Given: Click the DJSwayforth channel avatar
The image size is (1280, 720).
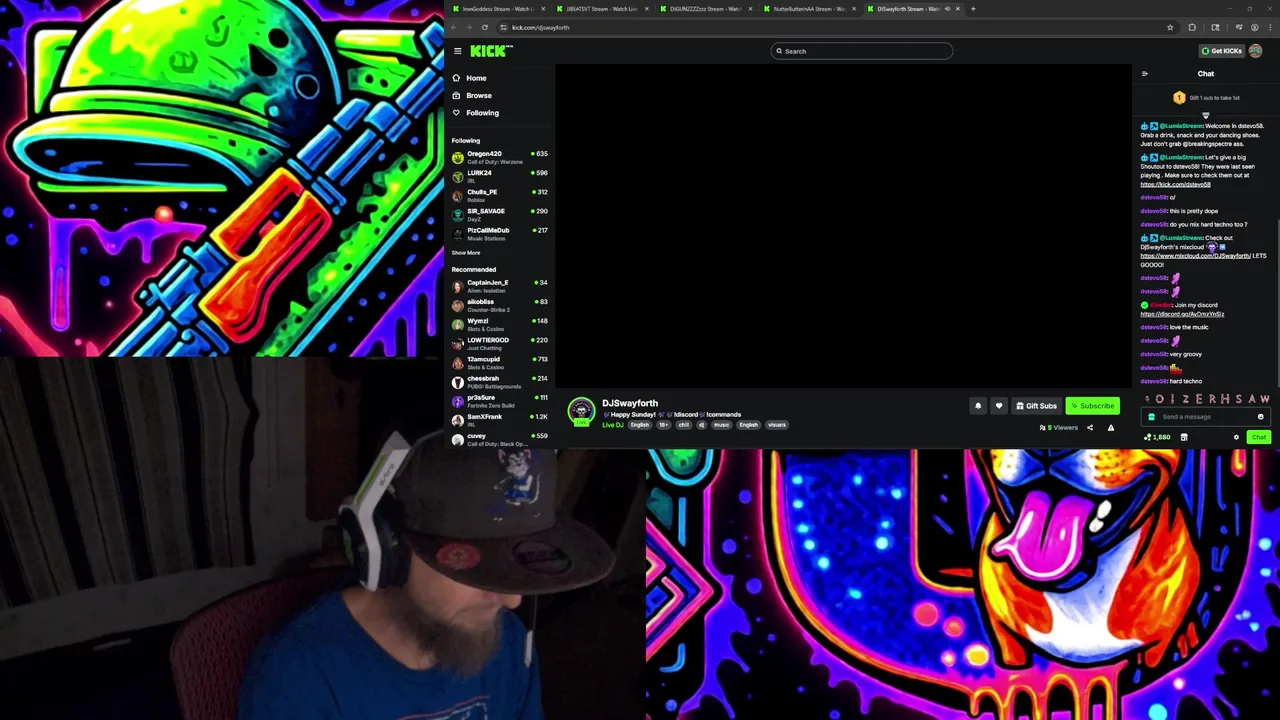Looking at the screenshot, I should pyautogui.click(x=581, y=411).
